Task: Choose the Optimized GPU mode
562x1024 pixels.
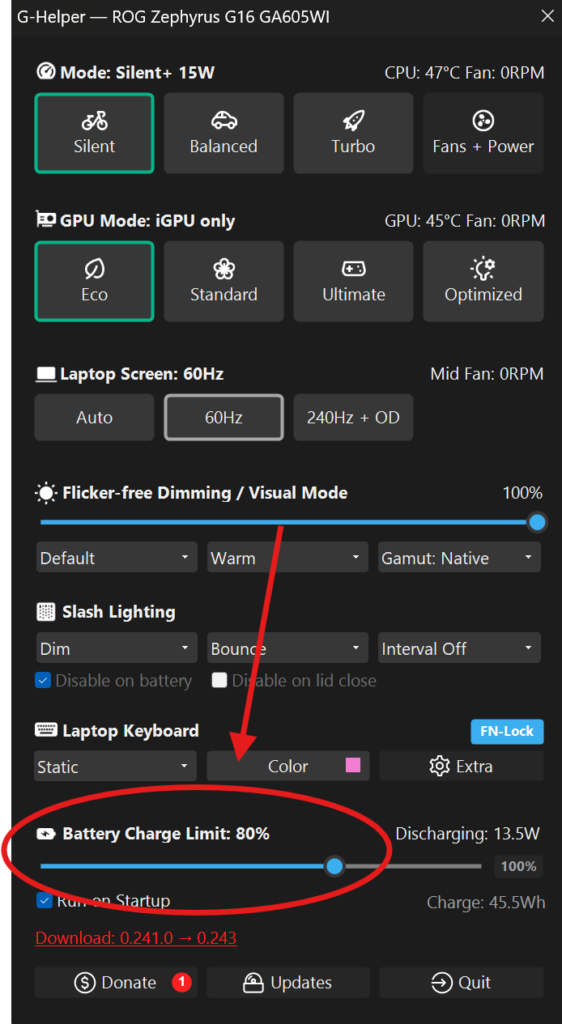Action: coord(483,281)
